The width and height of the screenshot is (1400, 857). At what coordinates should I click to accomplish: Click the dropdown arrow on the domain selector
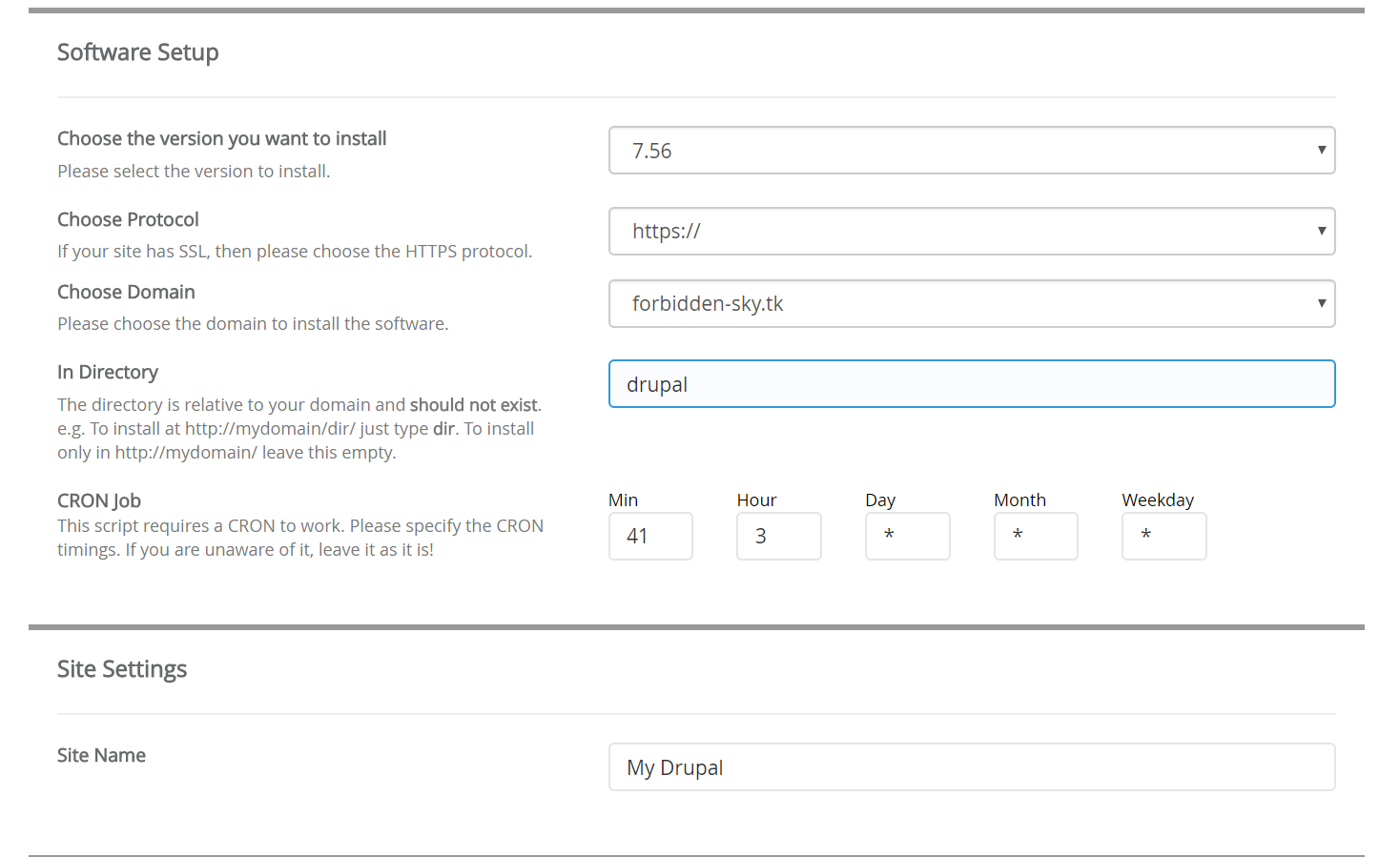1322,303
